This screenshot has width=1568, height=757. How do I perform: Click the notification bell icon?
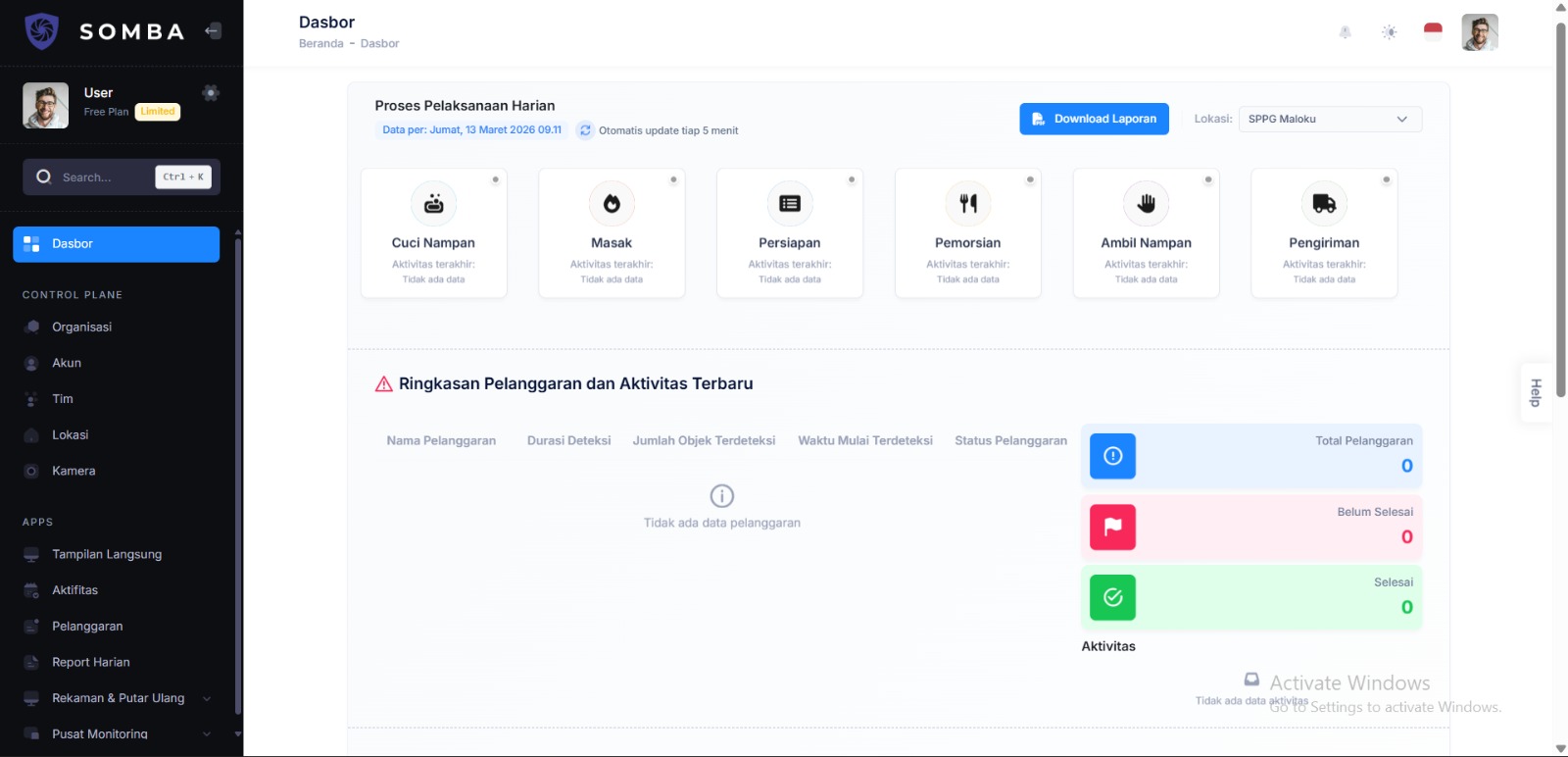(1345, 32)
